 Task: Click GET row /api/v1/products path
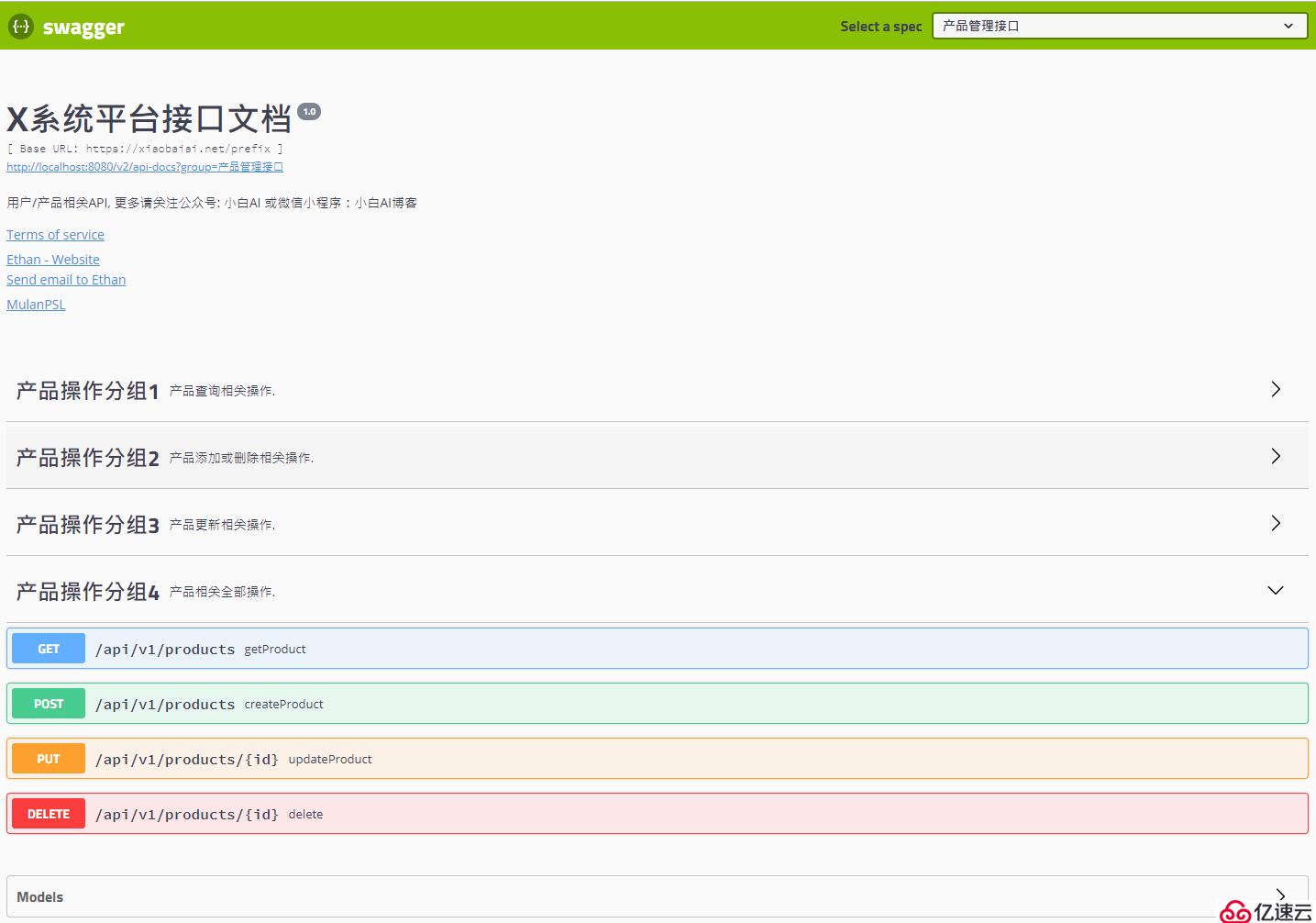[x=165, y=650]
